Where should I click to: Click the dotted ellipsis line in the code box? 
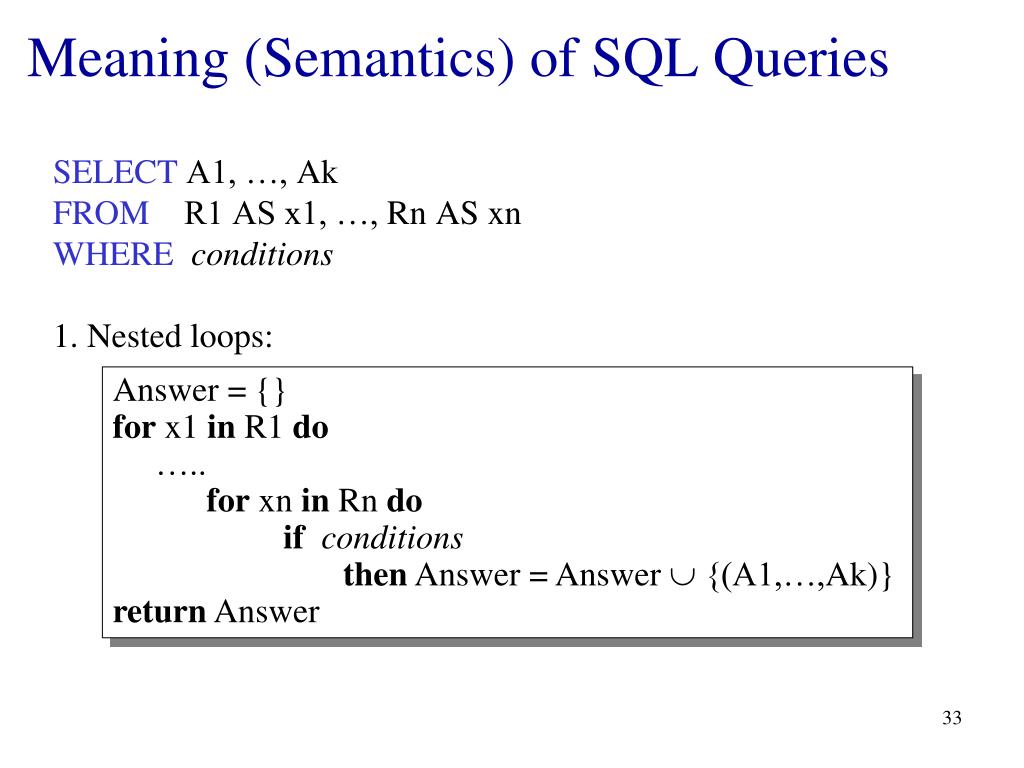coord(181,472)
